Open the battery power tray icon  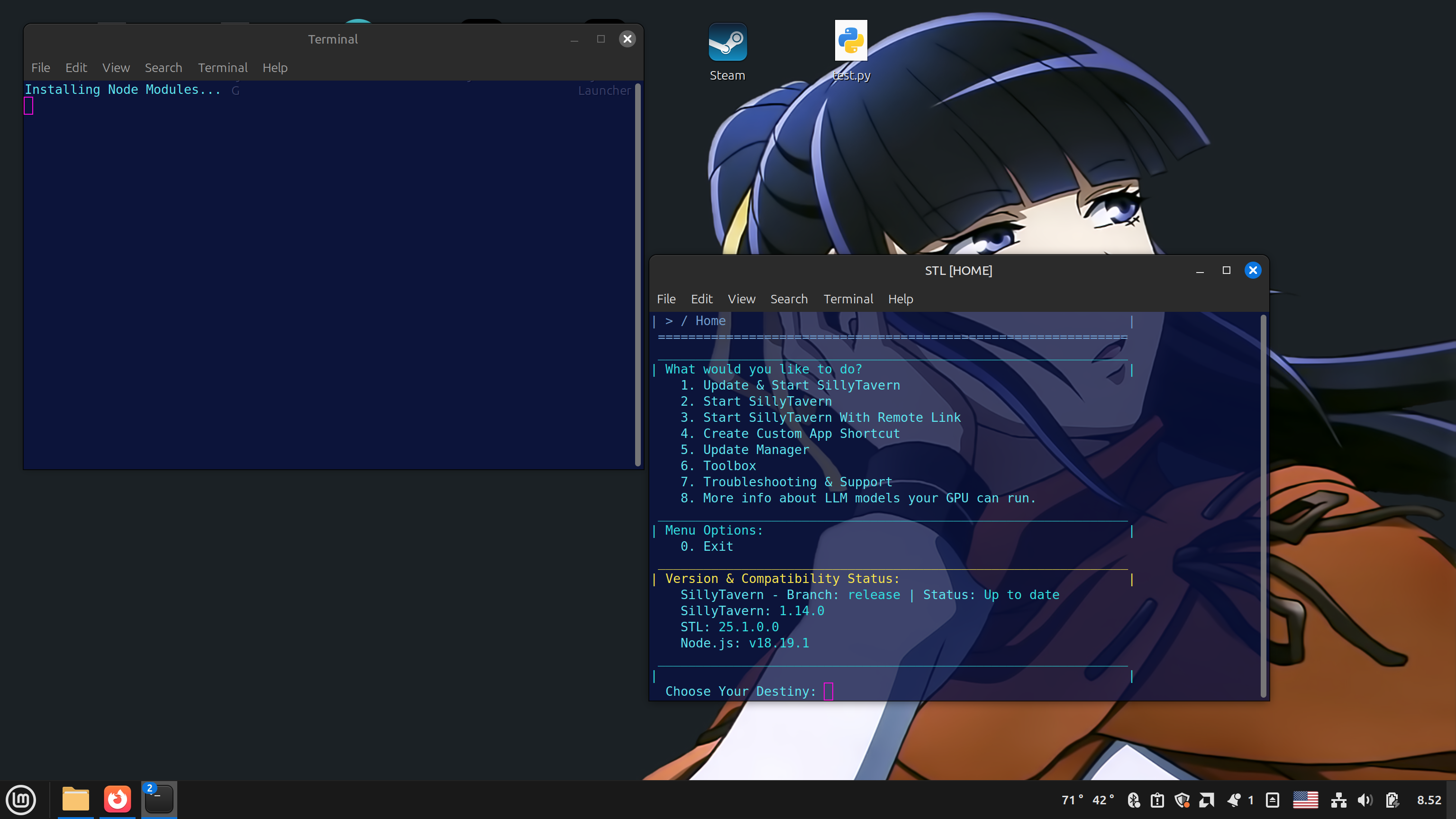coord(1392,800)
